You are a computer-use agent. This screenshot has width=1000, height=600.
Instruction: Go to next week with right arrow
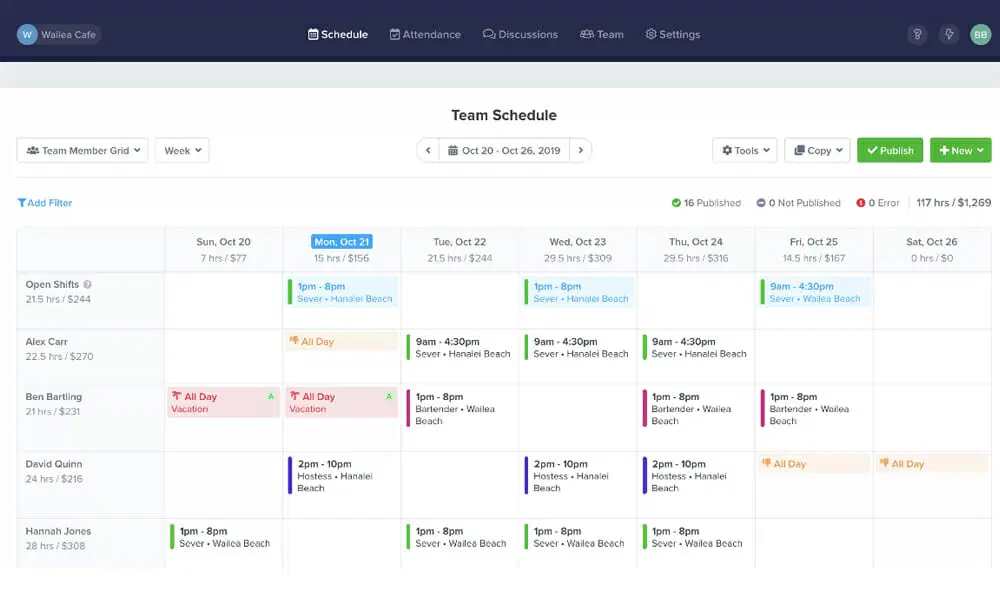point(580,150)
